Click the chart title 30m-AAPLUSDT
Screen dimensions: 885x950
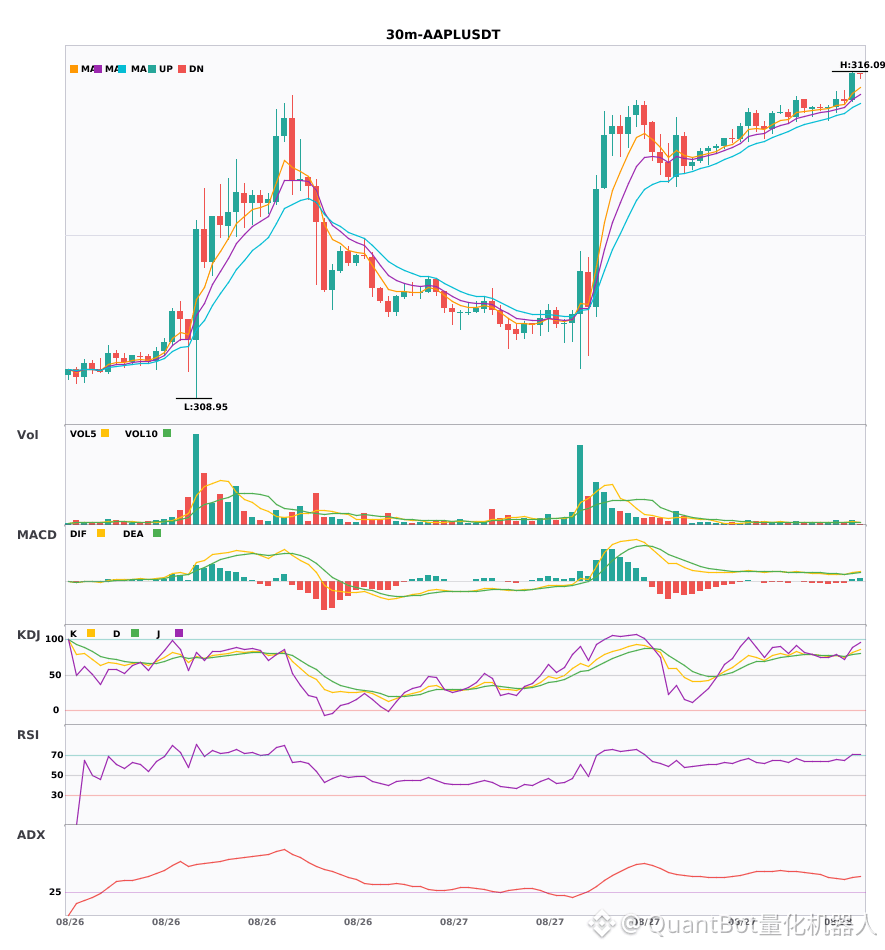pyautogui.click(x=443, y=35)
